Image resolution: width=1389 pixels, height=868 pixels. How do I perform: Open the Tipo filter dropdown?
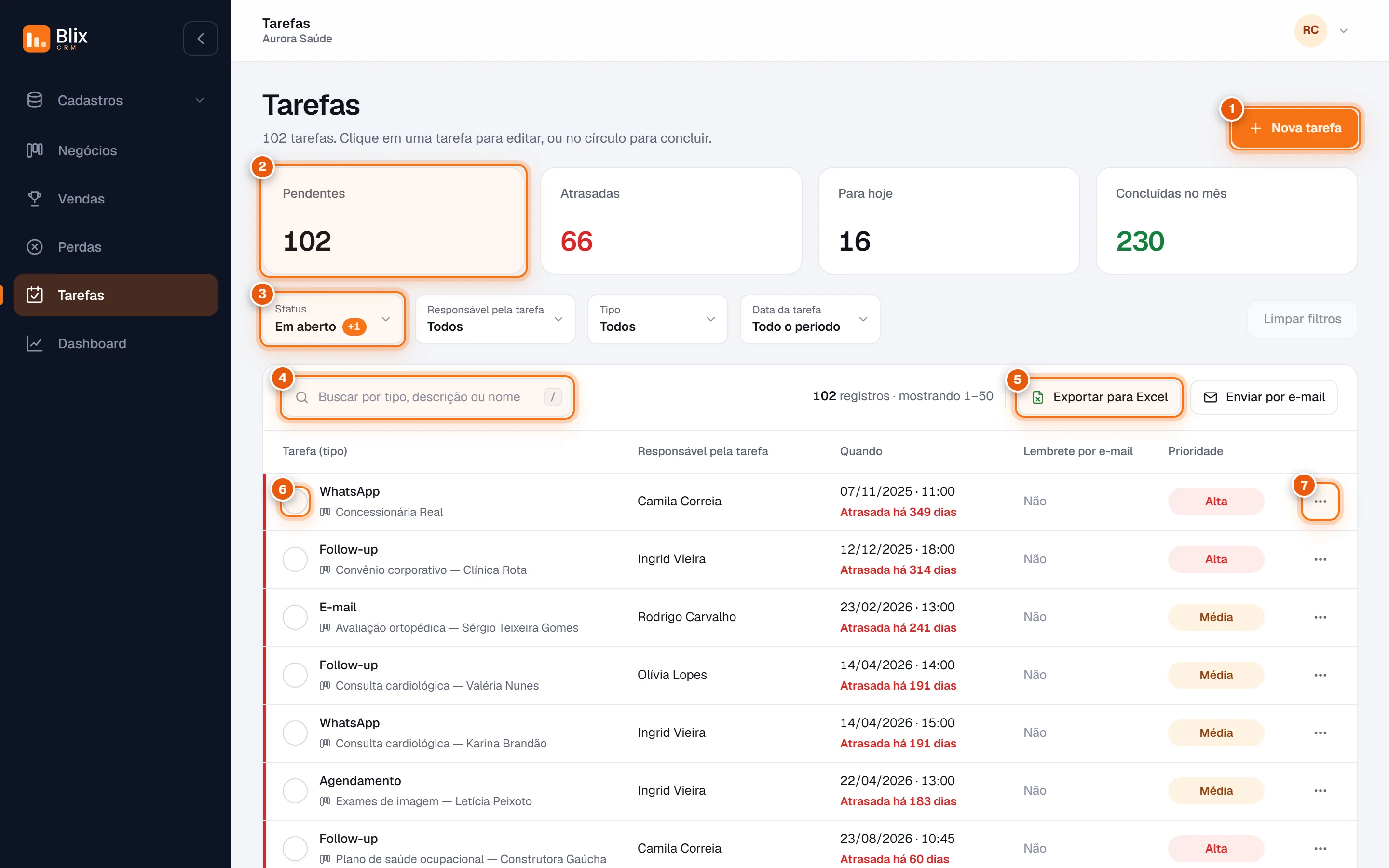click(657, 319)
